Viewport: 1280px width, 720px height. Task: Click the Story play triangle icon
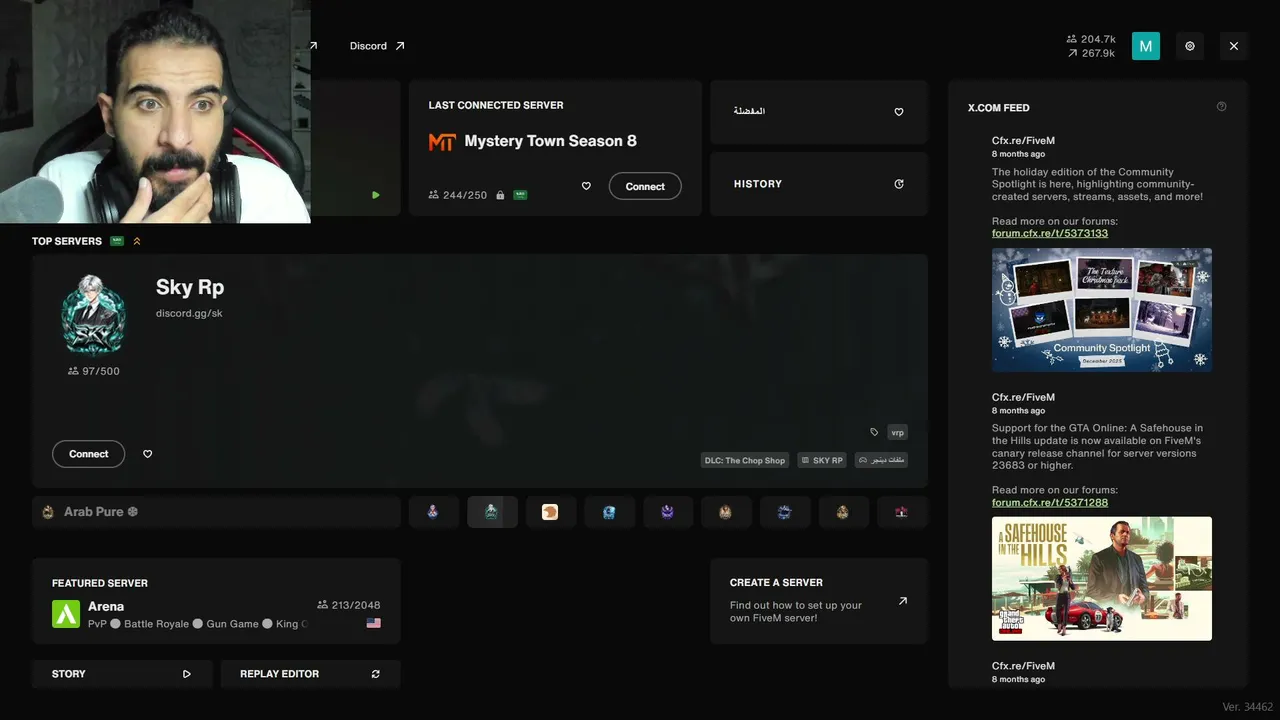(x=187, y=674)
